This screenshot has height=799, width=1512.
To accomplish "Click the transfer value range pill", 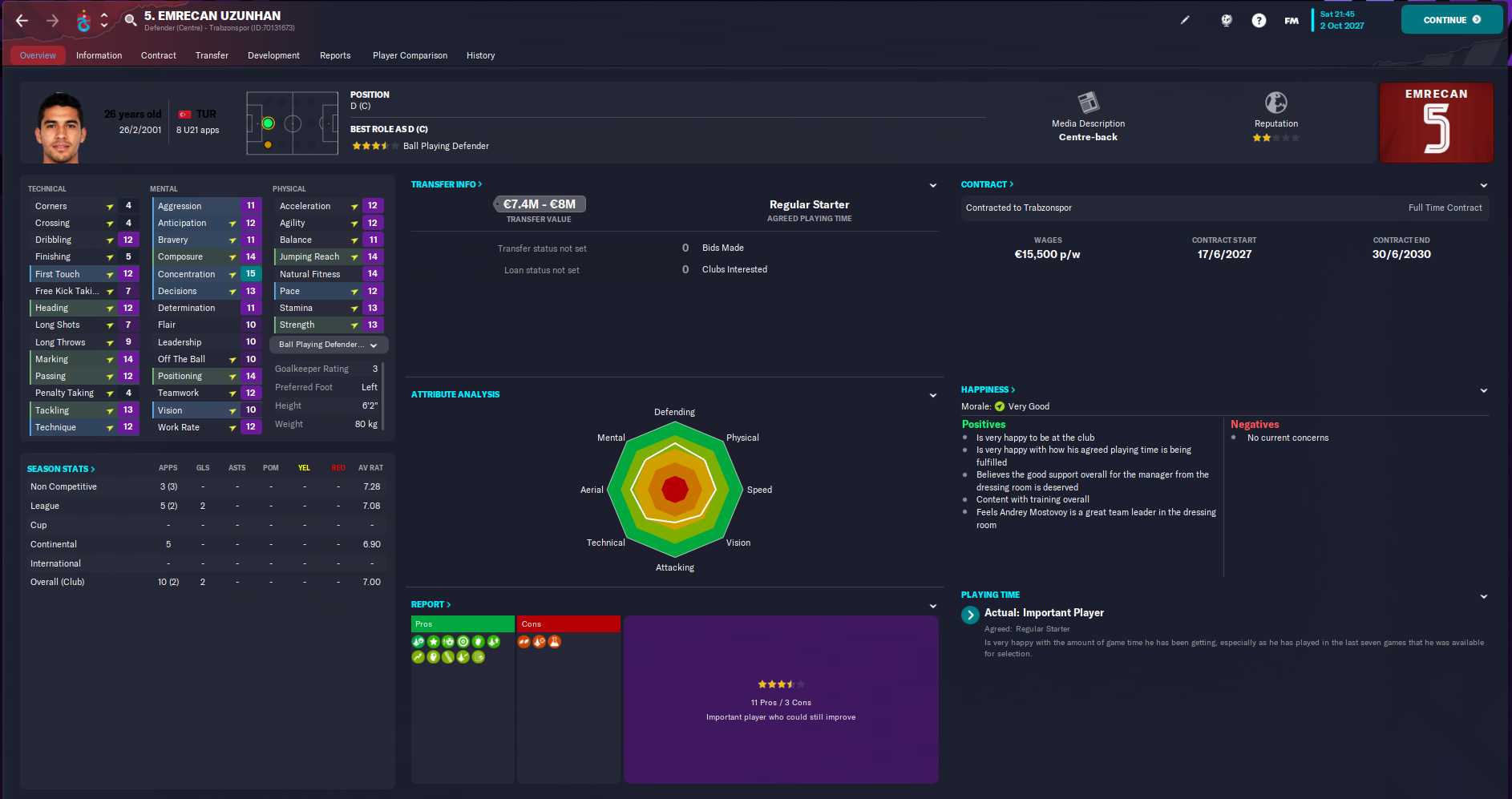I will [539, 204].
